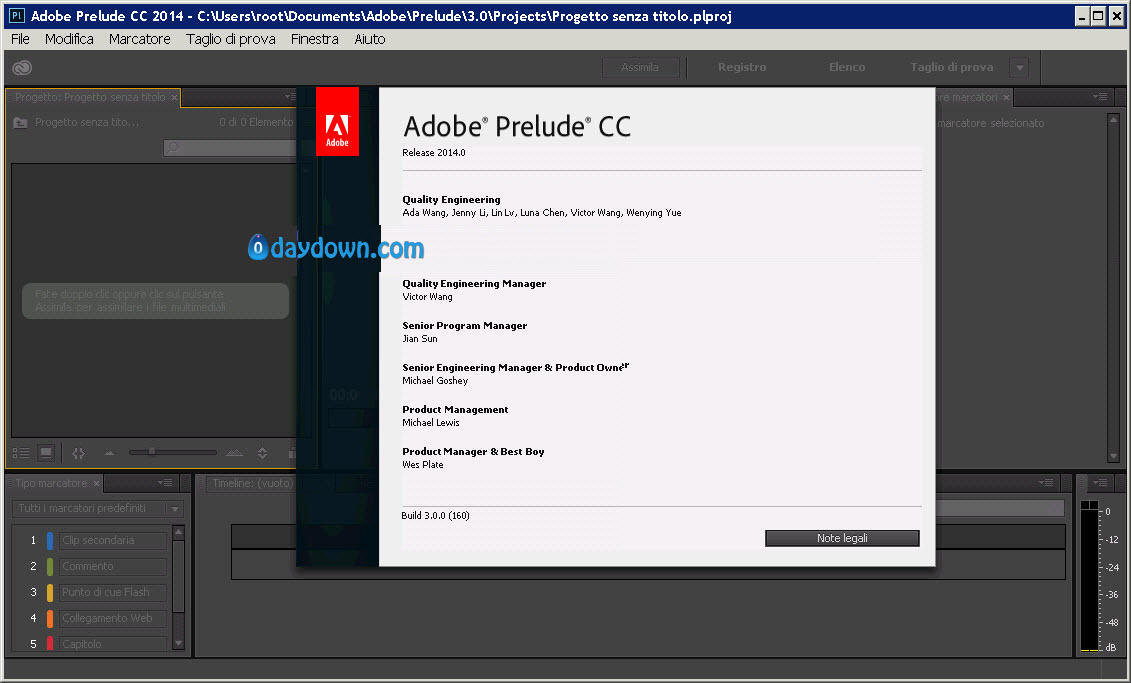Click marker list scrollbar down arrow
This screenshot has height=683, width=1131.
(x=178, y=643)
